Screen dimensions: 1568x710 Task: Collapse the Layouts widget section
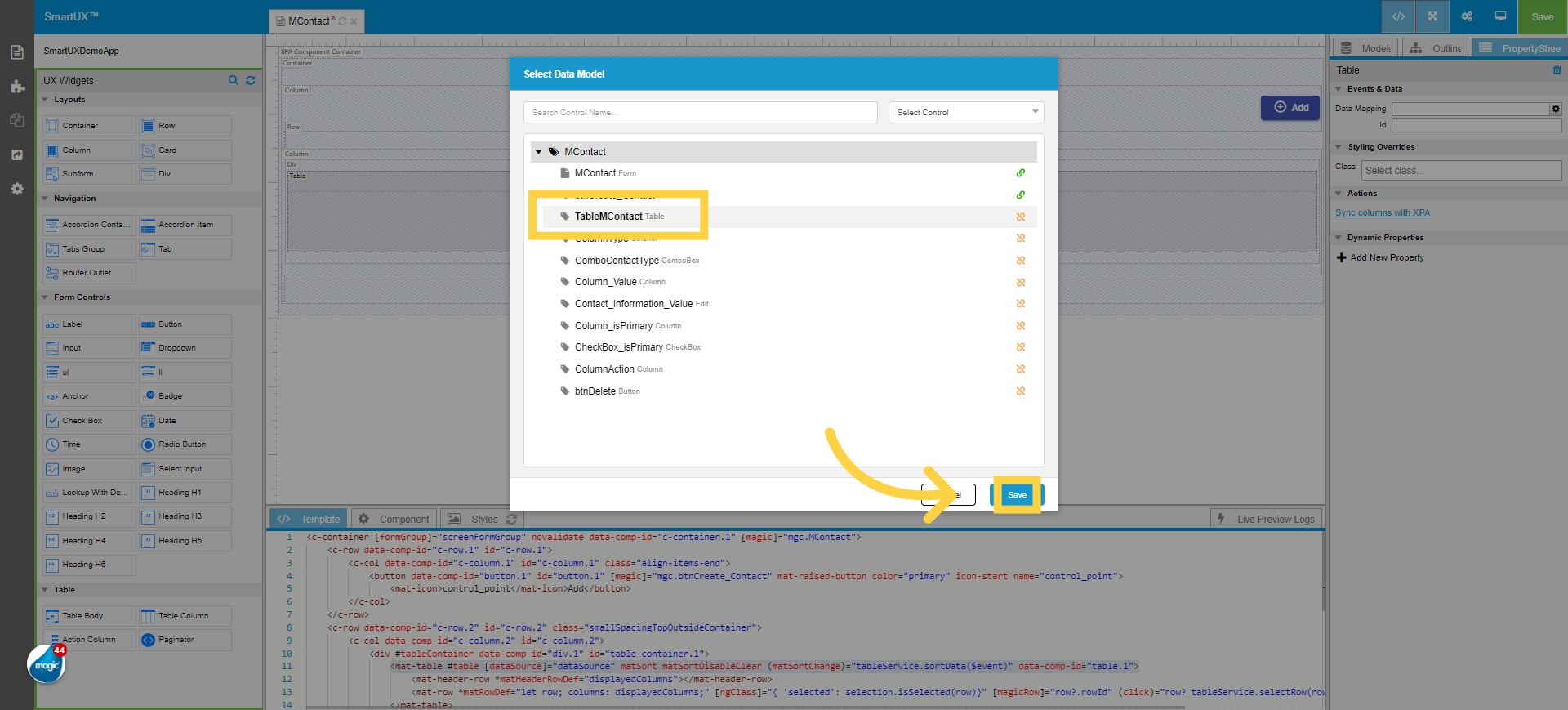point(45,100)
